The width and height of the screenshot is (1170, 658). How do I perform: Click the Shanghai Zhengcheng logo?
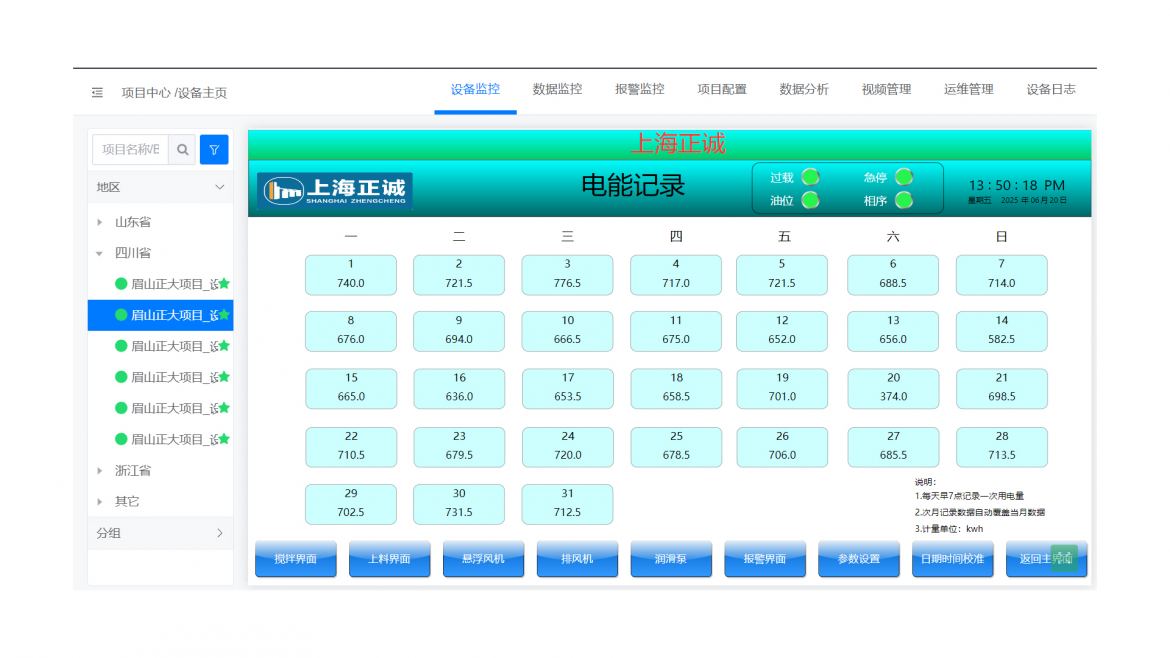(335, 190)
